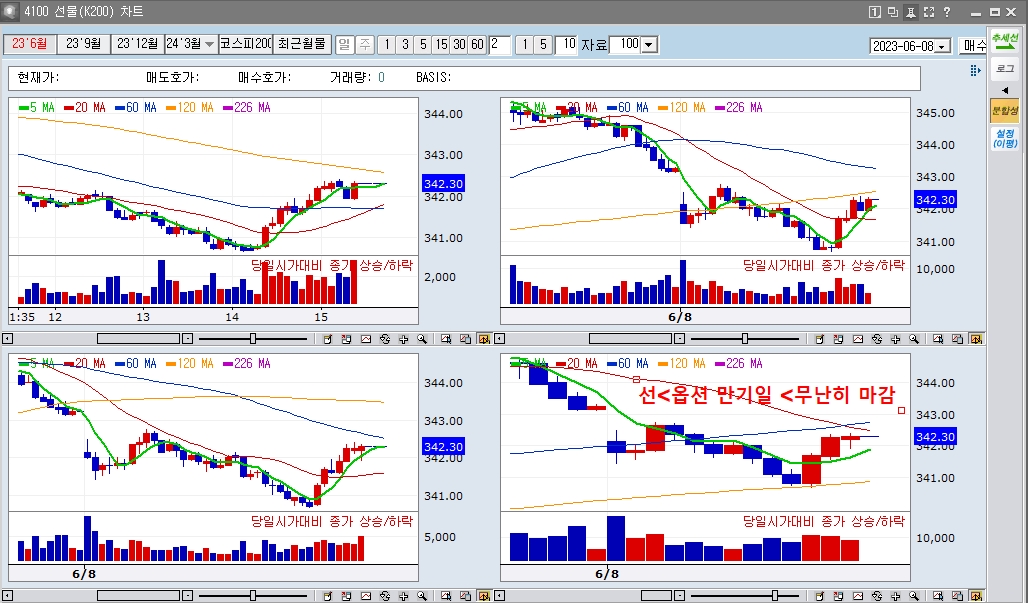The image size is (1028, 603).
Task: Click the 60 minute interval button
Action: pos(477,44)
